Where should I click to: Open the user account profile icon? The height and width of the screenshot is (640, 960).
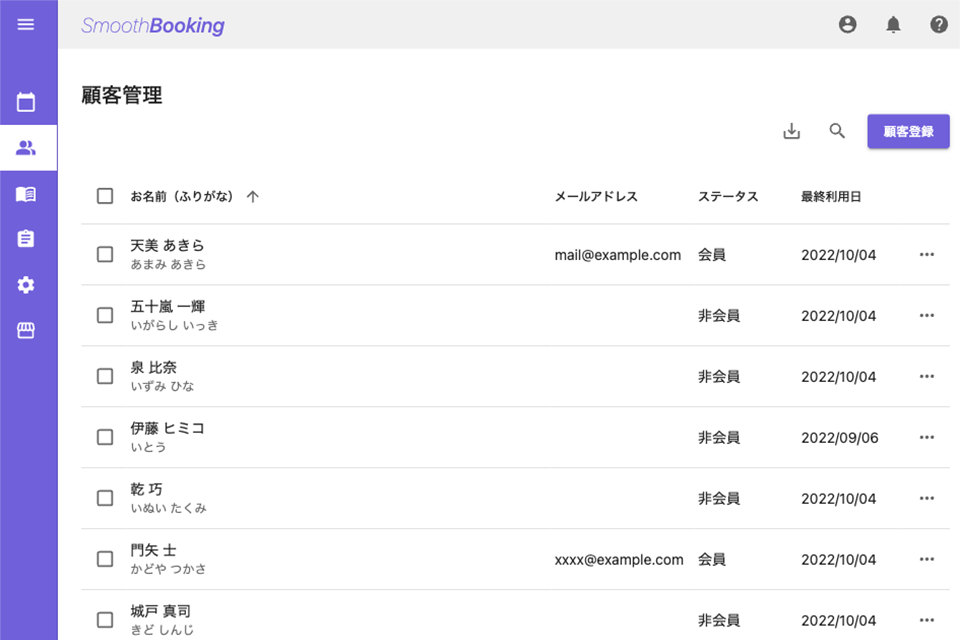coord(848,25)
